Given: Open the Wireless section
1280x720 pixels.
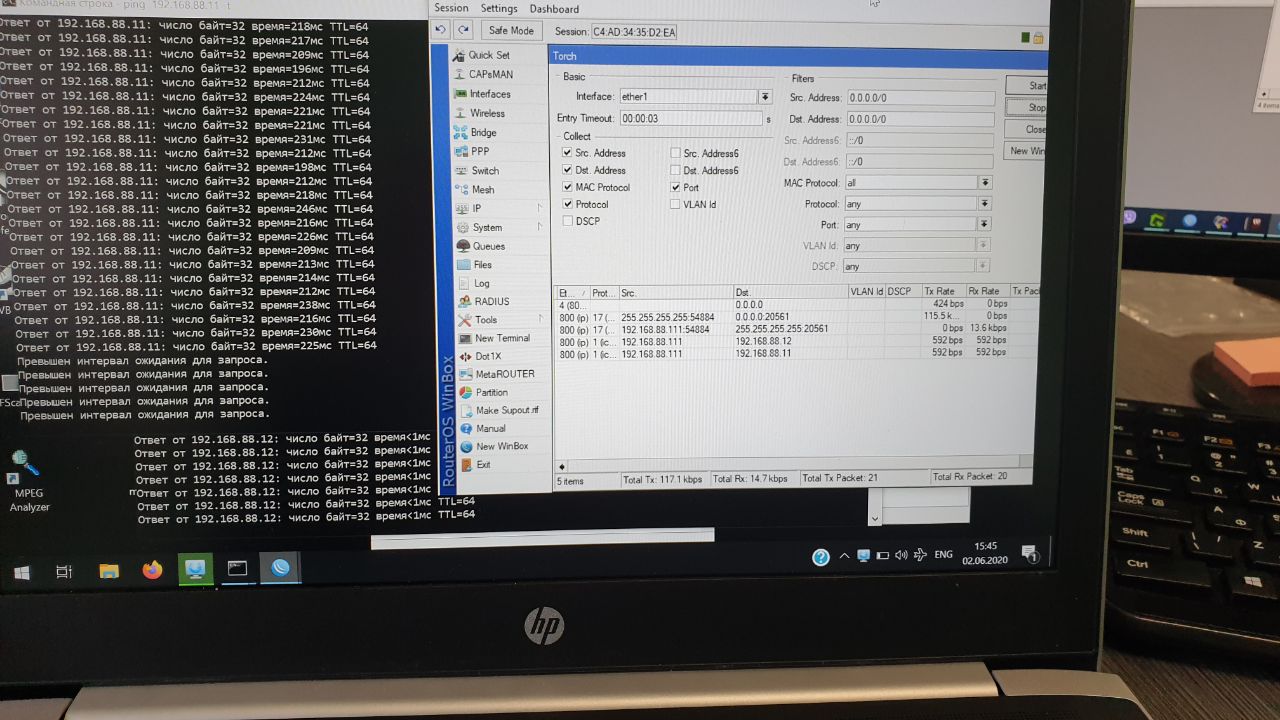Looking at the screenshot, I should (x=487, y=113).
